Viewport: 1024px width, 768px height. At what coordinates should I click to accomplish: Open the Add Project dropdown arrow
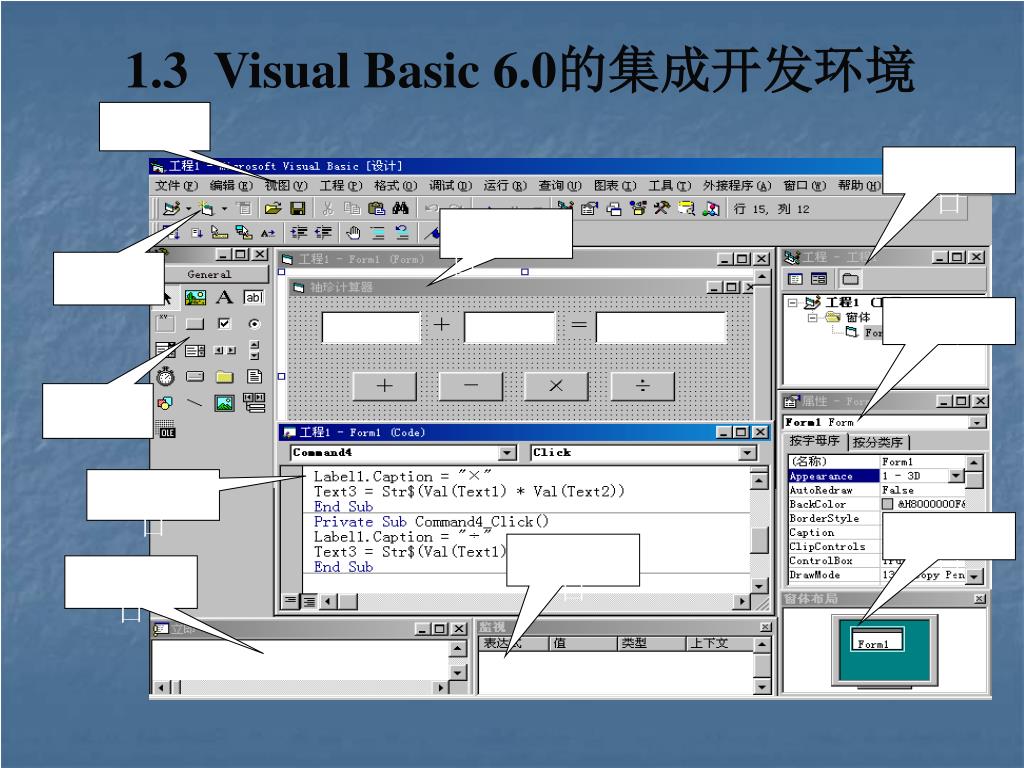tap(189, 209)
